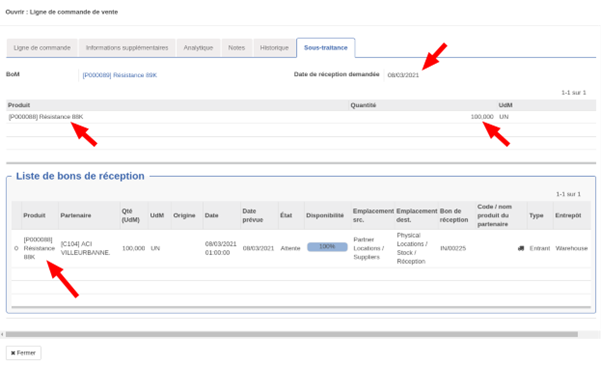This screenshot has height=366, width=601.
Task: Click the horizontal scrollbar at the bottom
Action: (x=292, y=335)
